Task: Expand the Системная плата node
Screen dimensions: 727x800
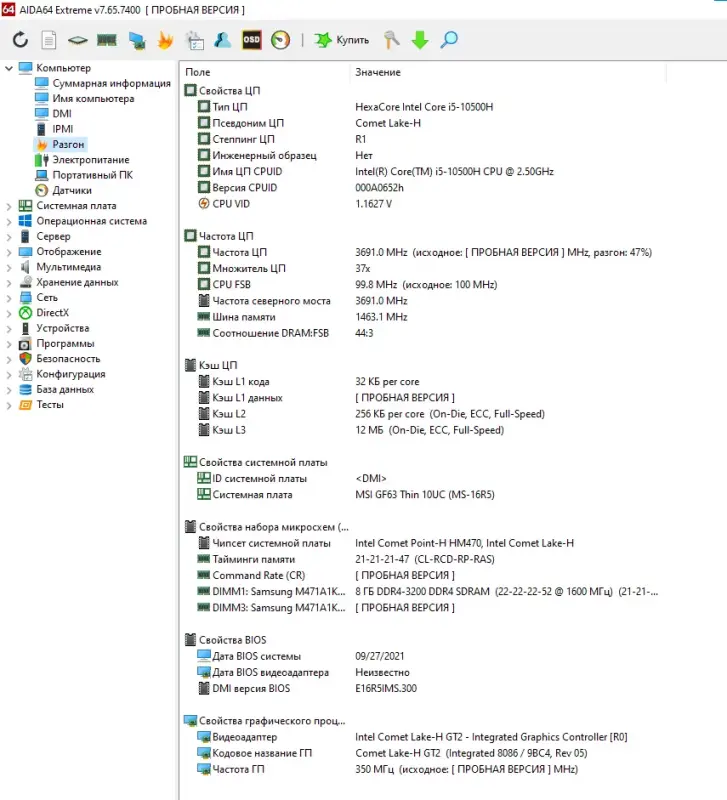Action: [9, 206]
